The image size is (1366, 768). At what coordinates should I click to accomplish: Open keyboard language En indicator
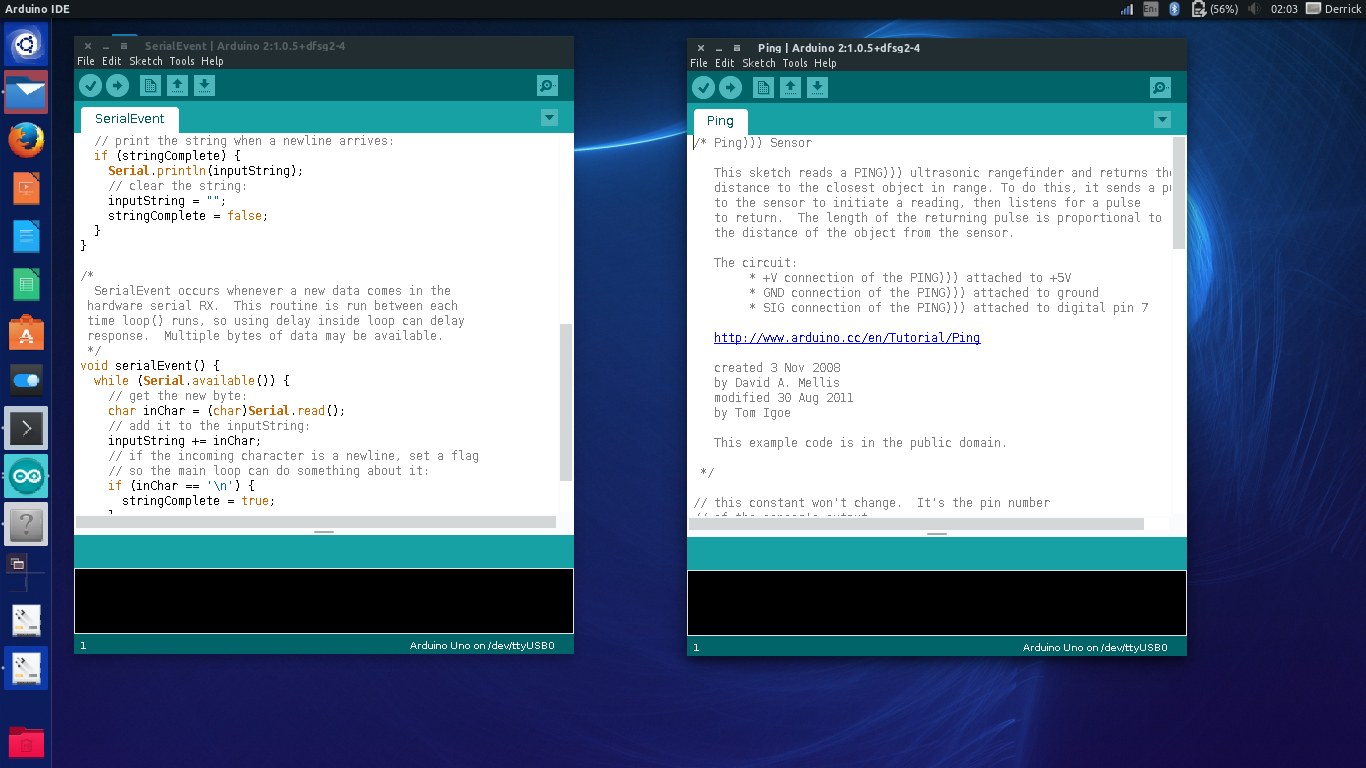click(1151, 9)
